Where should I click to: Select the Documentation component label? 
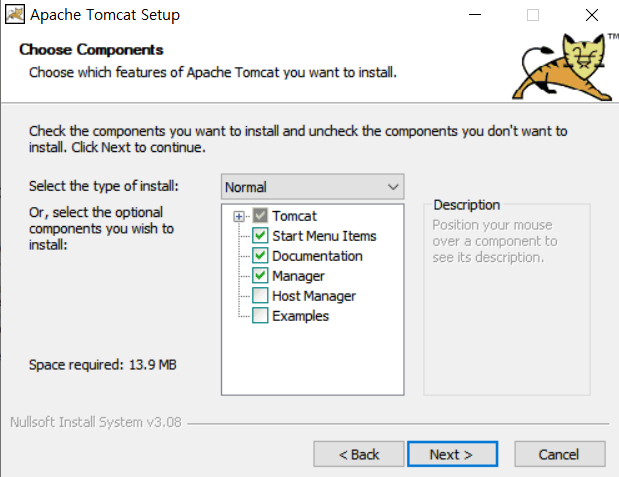(x=317, y=256)
